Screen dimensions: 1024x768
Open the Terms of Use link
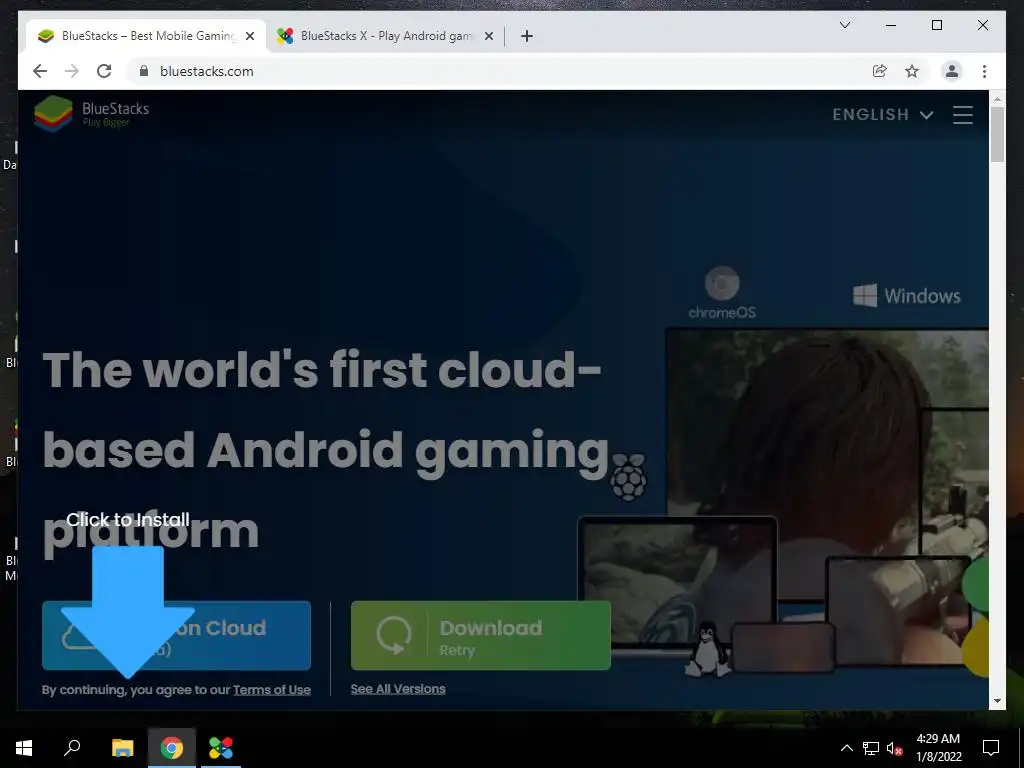(272, 690)
